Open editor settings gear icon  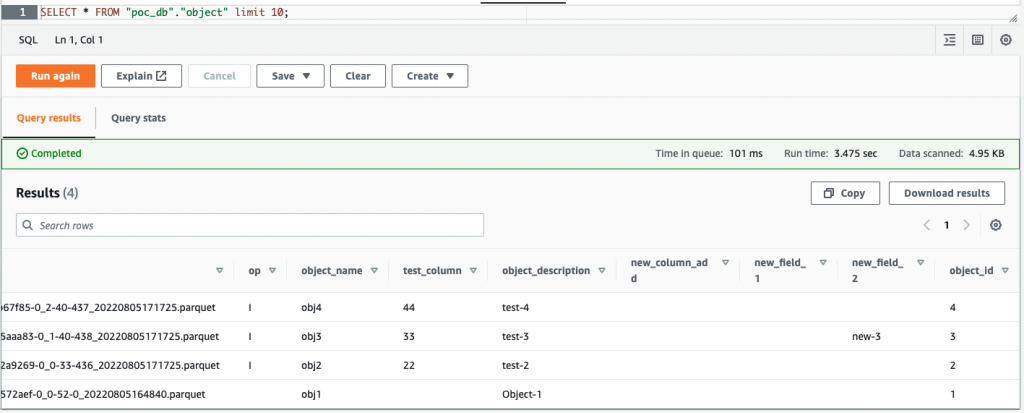click(x=1006, y=40)
